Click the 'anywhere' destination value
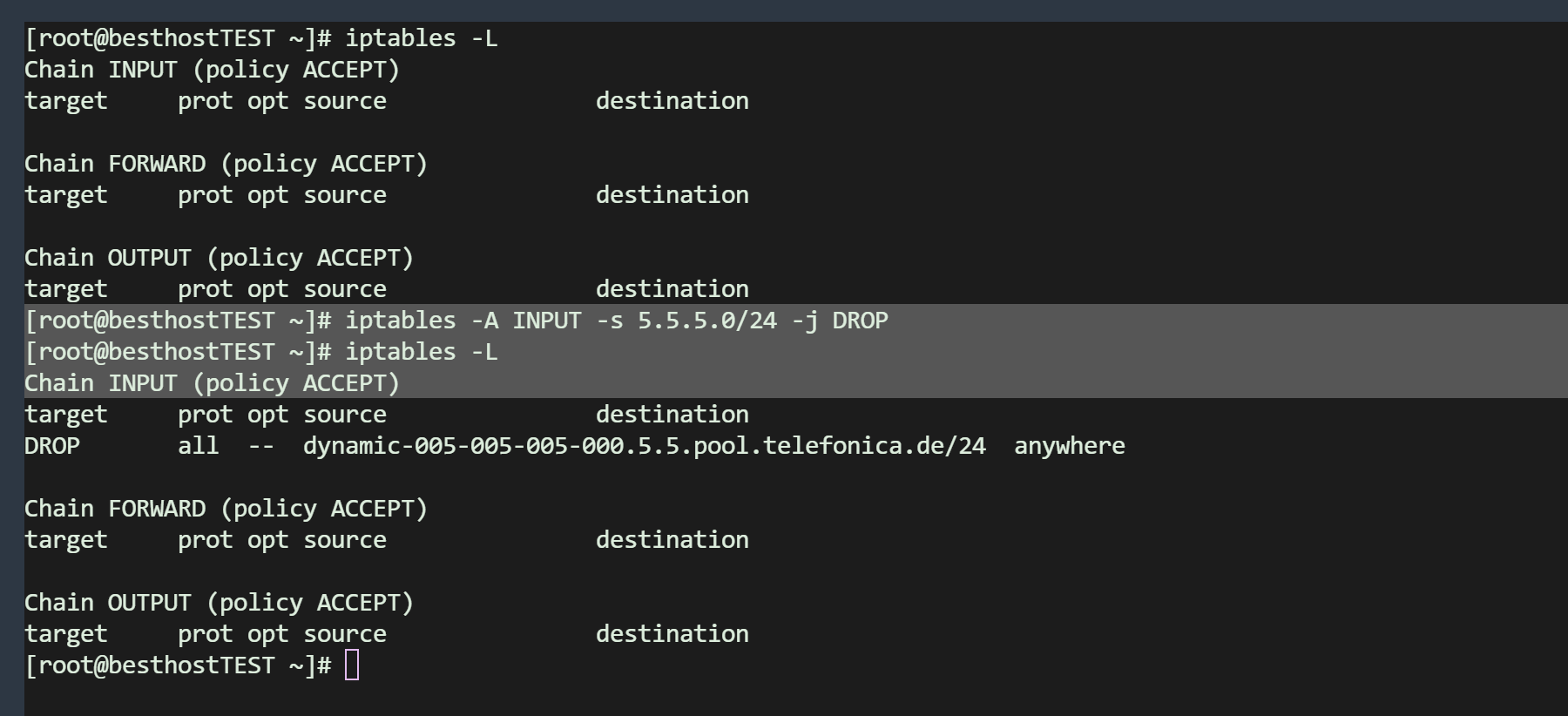Screen dimensions: 1568x716 pyautogui.click(x=1069, y=446)
